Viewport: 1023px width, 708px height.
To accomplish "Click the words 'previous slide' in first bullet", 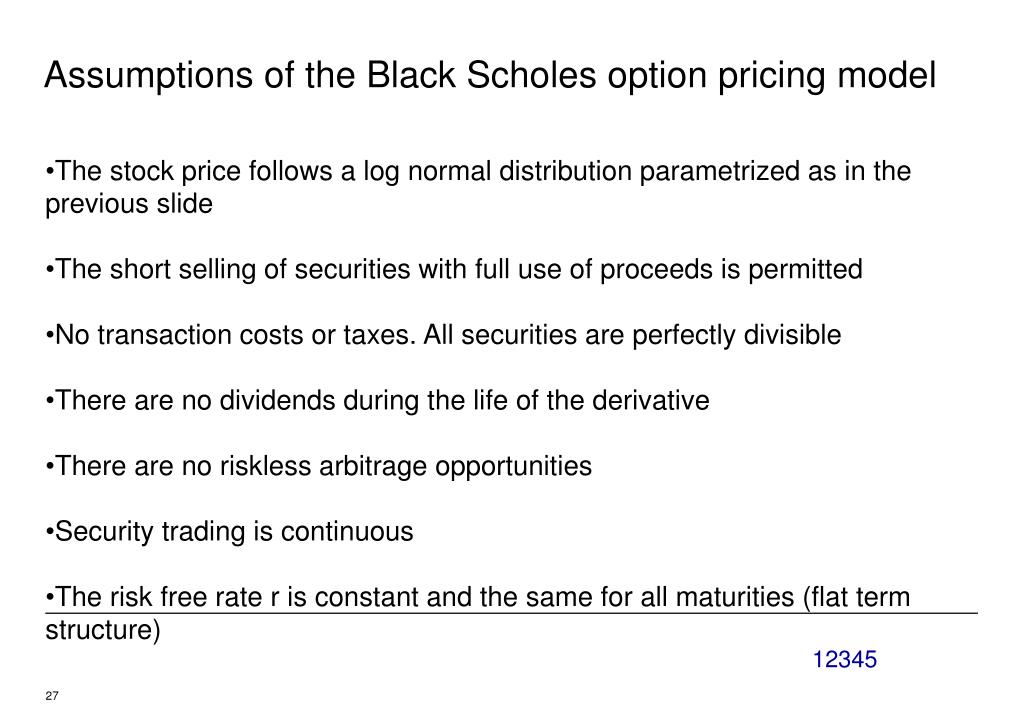I will (129, 204).
